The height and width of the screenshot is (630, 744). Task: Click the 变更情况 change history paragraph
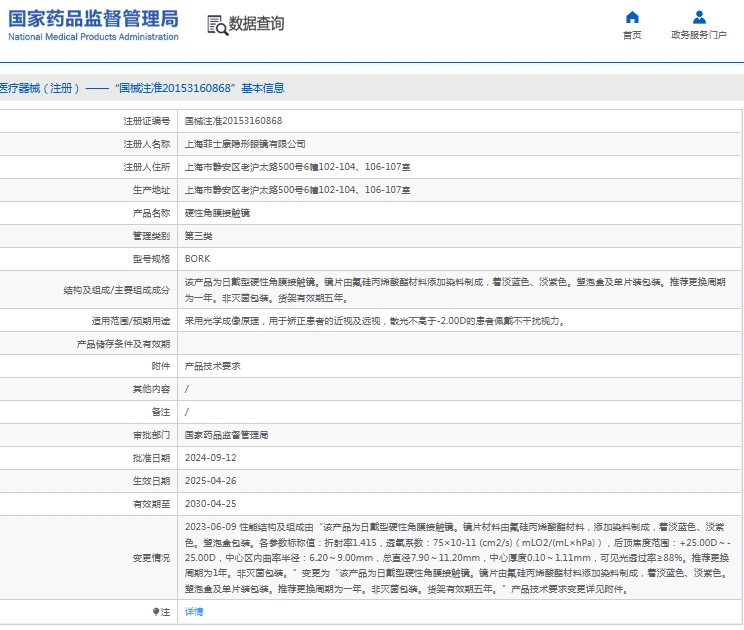[x=457, y=558]
